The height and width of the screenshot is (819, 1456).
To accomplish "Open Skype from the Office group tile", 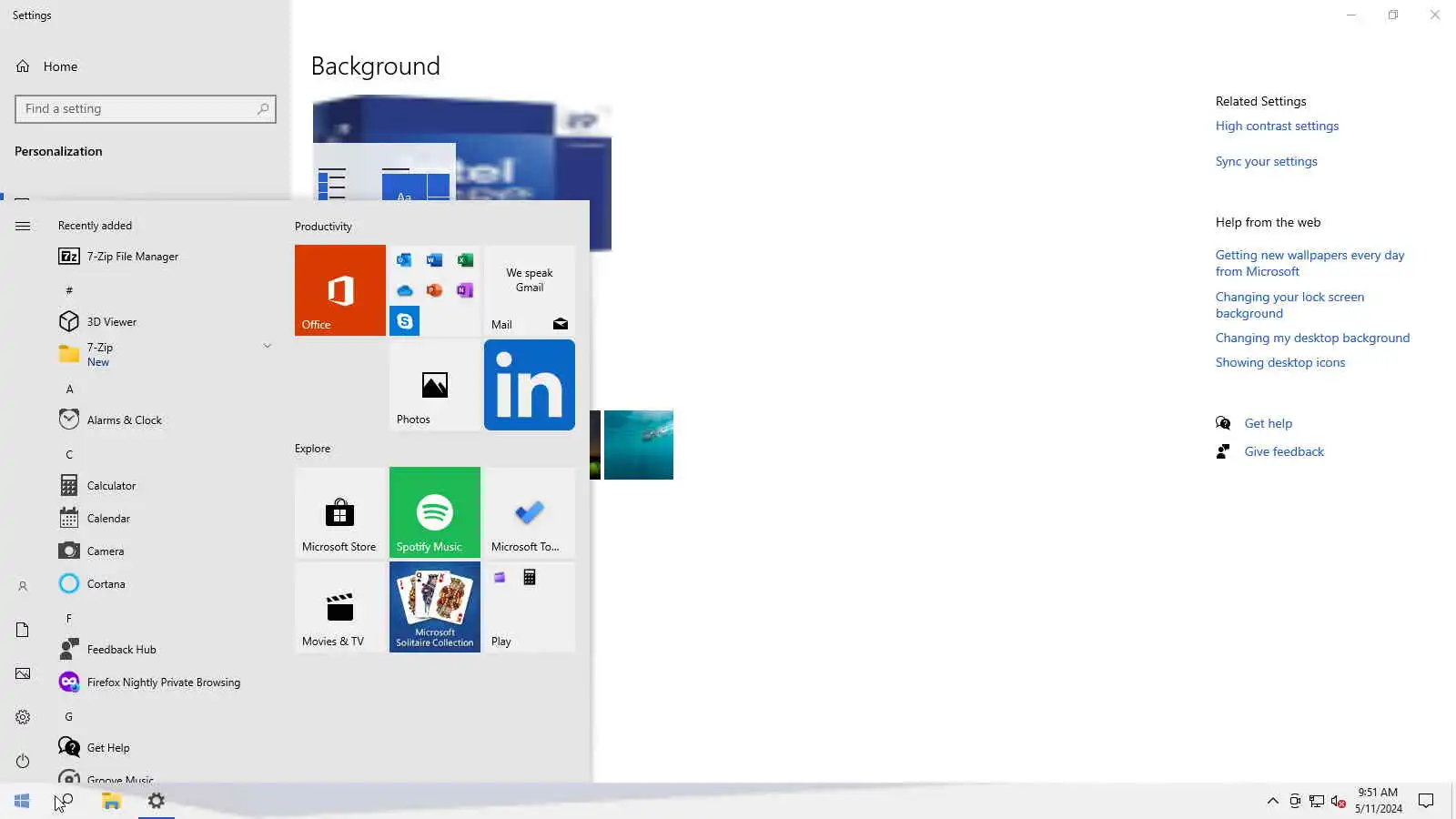I will tap(404, 321).
